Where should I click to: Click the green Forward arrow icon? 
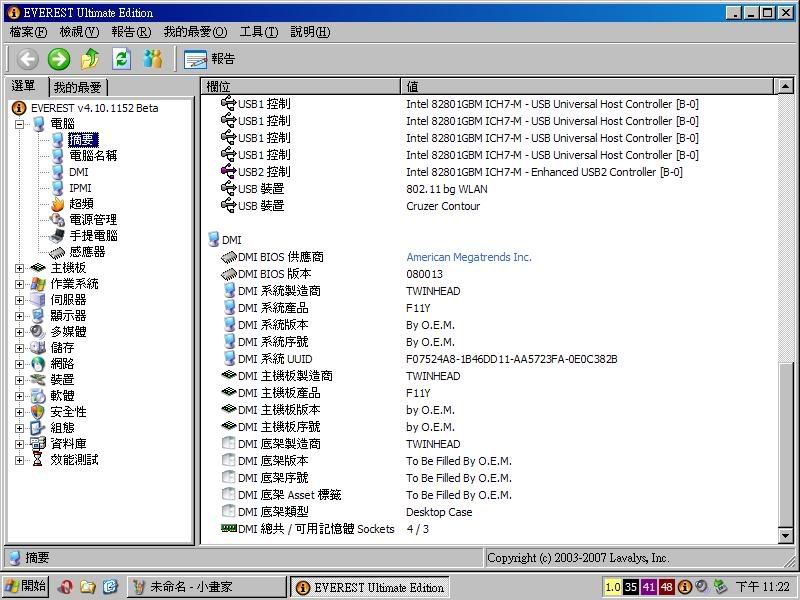click(x=59, y=59)
